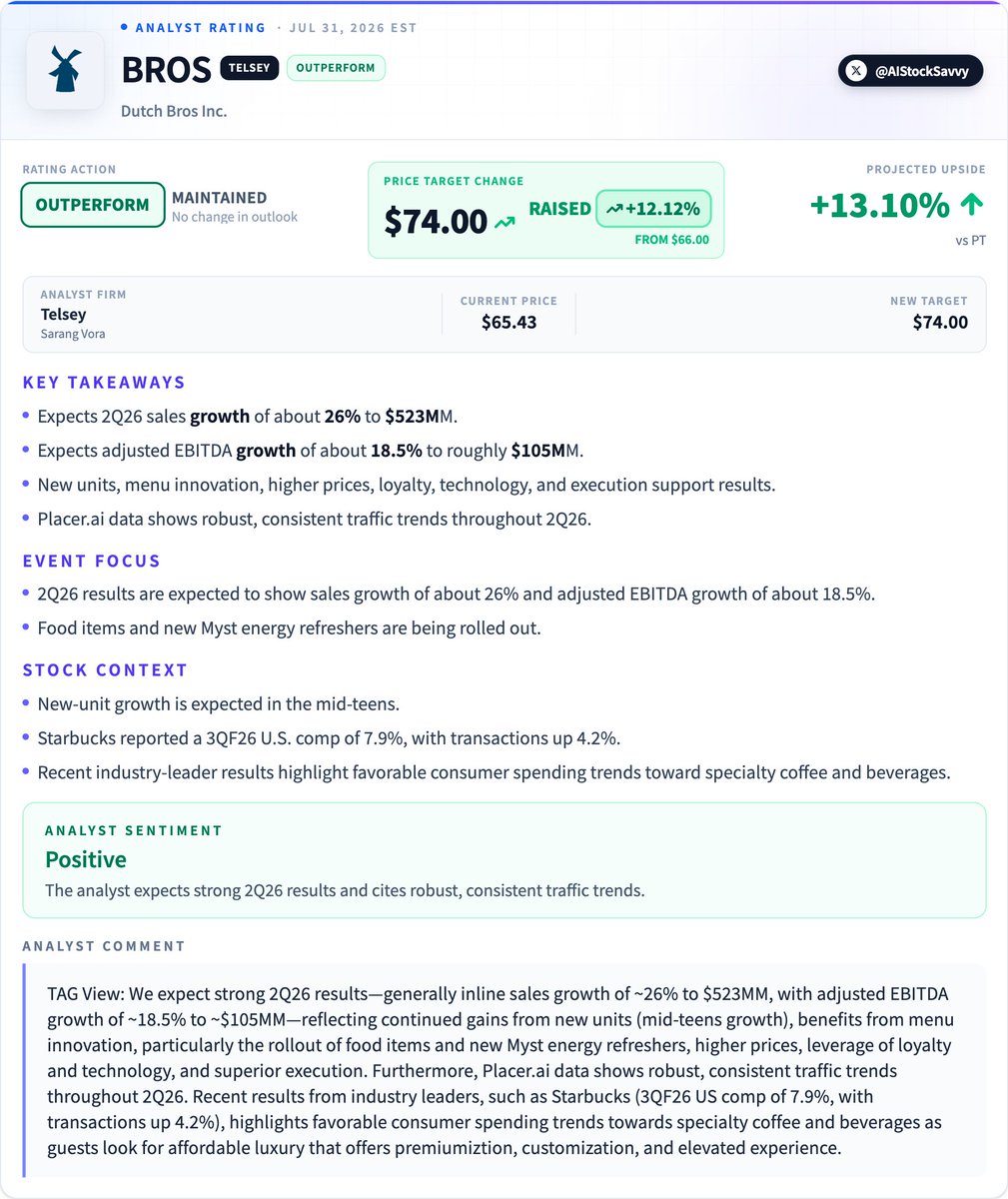Open the @AIStockSavvy handle button
Image resolution: width=1008 pixels, height=1199 pixels.
(x=910, y=71)
